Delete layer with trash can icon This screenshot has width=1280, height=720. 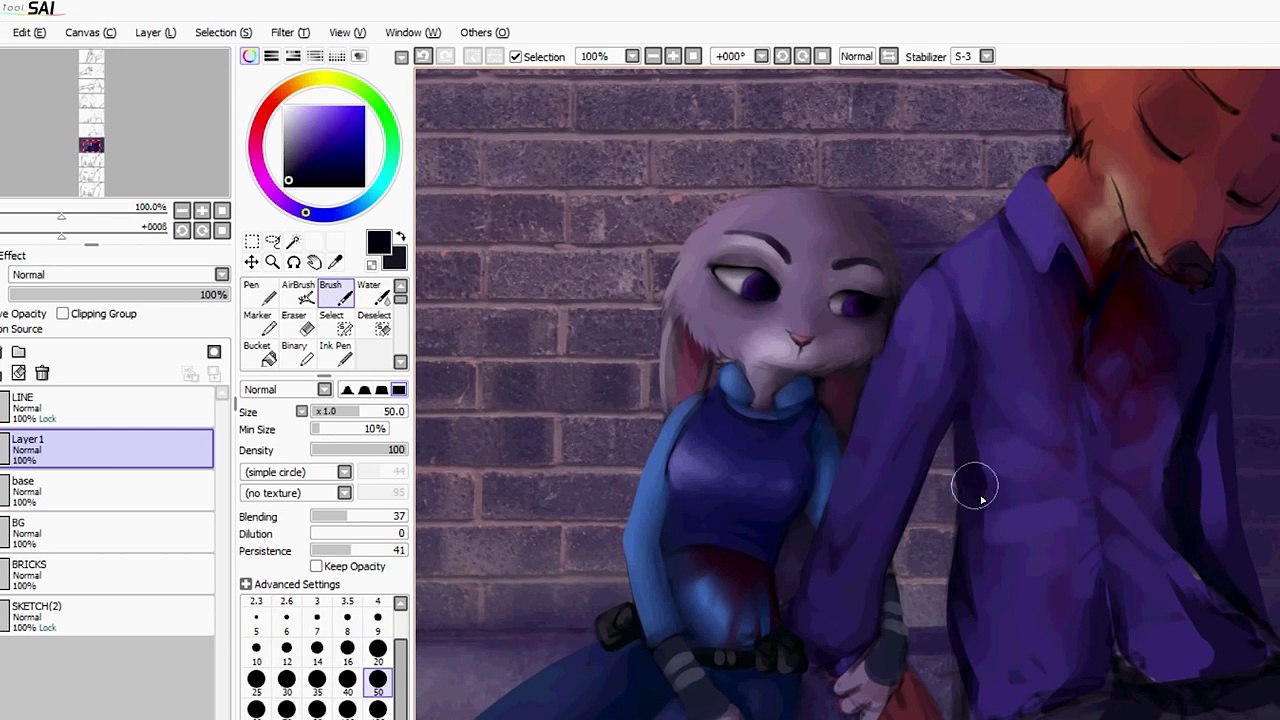(42, 373)
